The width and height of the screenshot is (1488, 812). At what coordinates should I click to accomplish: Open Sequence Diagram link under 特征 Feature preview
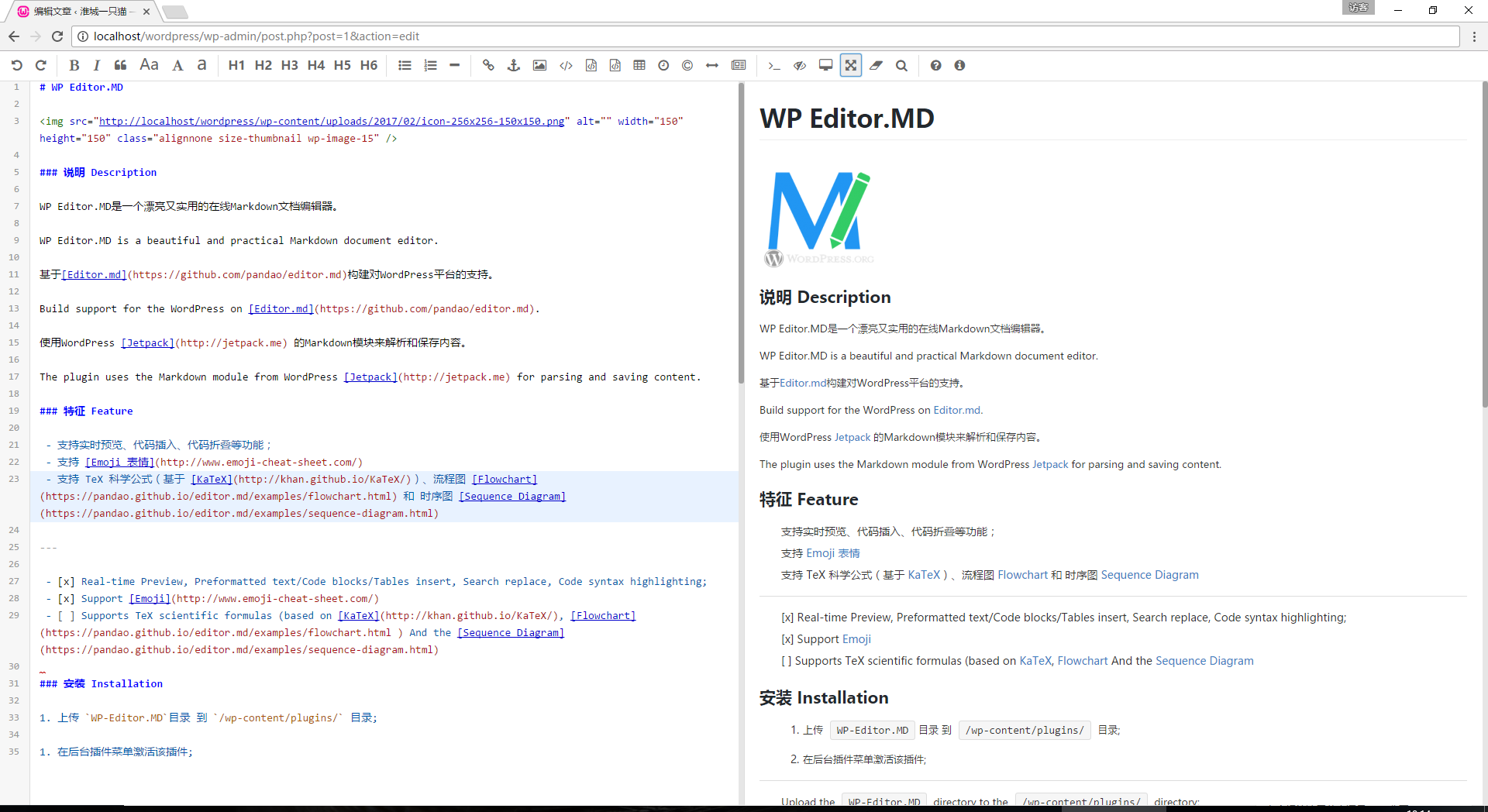click(x=1149, y=575)
